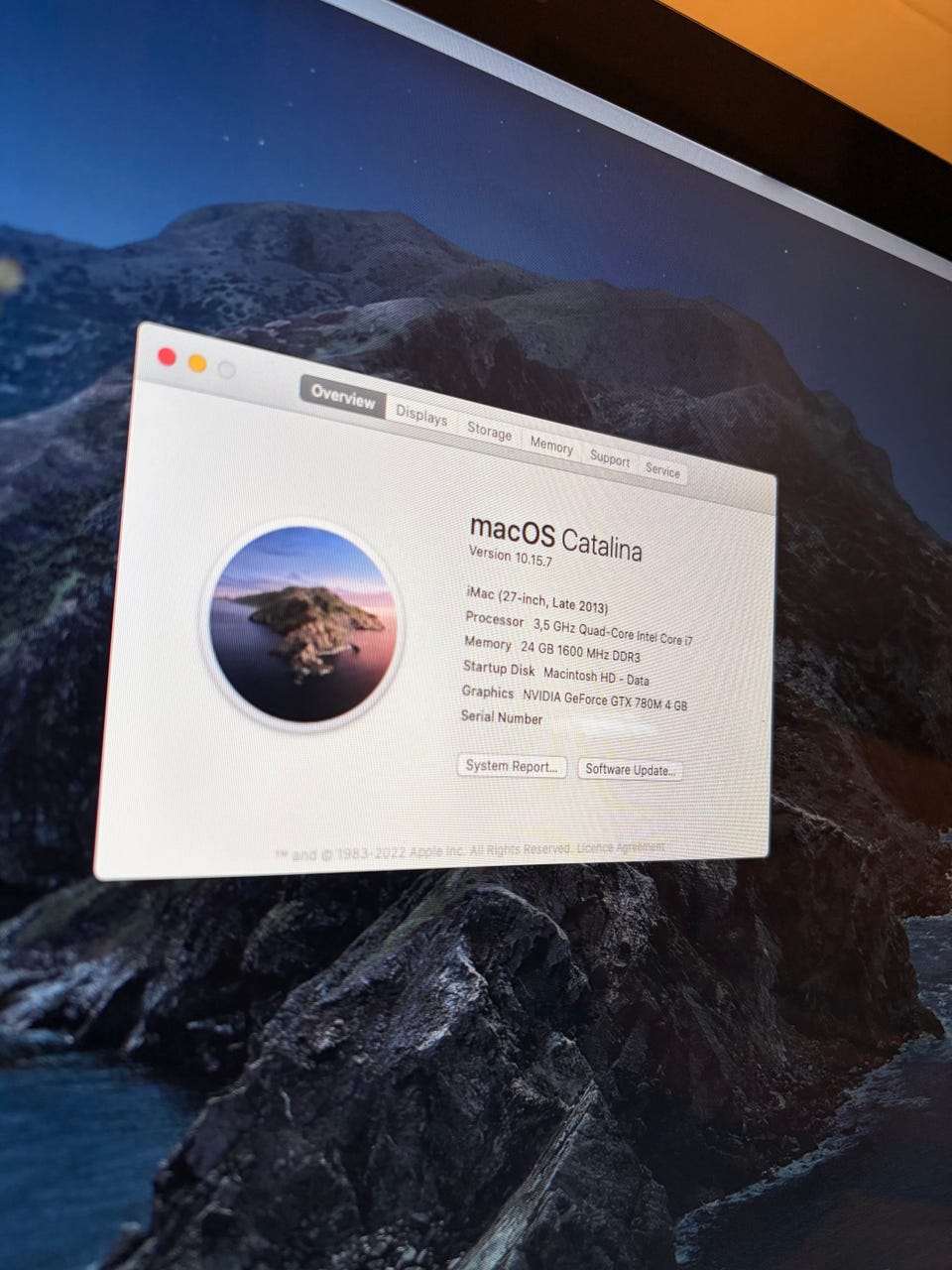Click the Version 10.15.7 text
Image resolution: width=952 pixels, height=1270 pixels.
point(510,557)
